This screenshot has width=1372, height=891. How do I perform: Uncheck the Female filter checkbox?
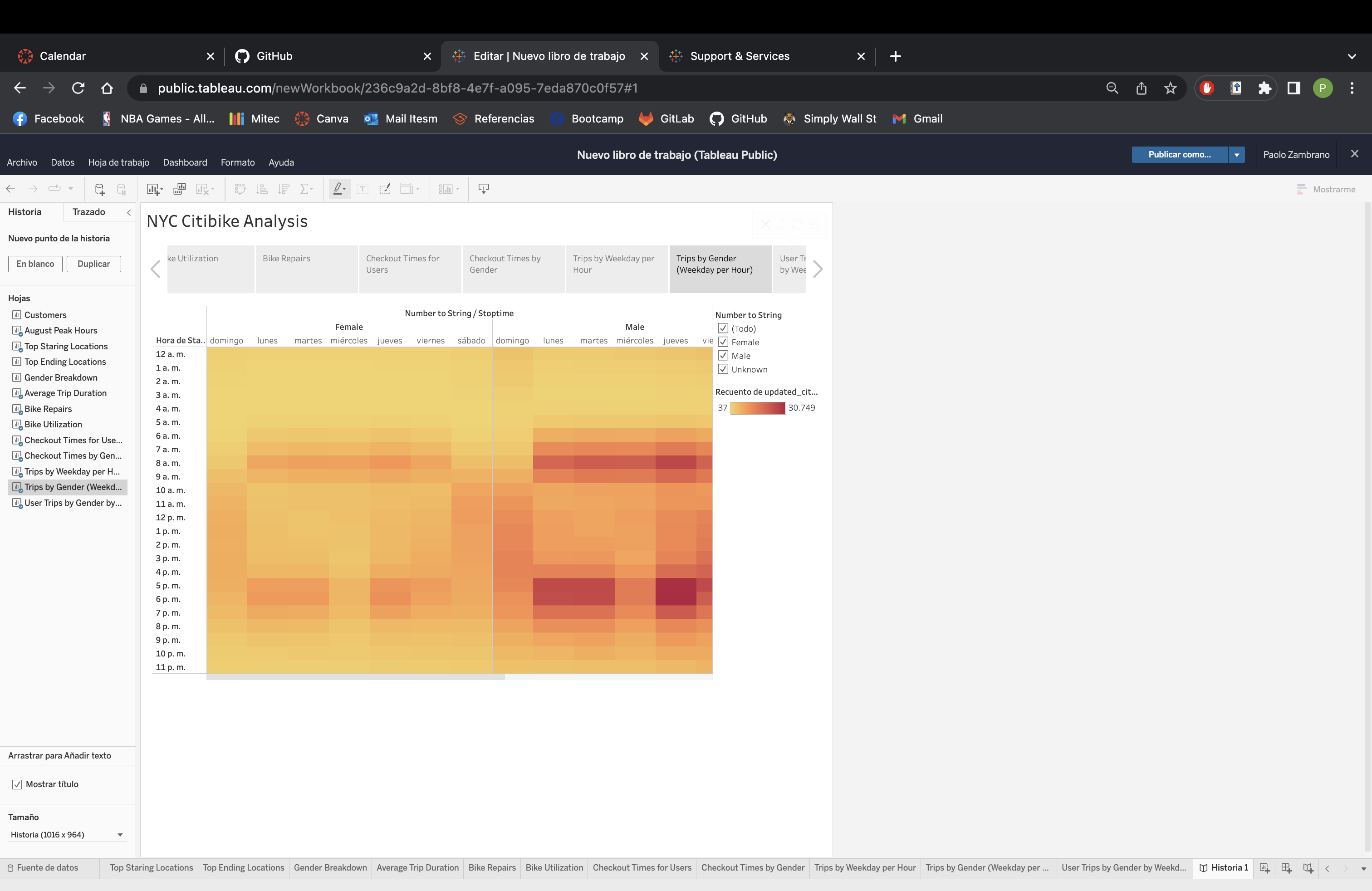click(723, 343)
